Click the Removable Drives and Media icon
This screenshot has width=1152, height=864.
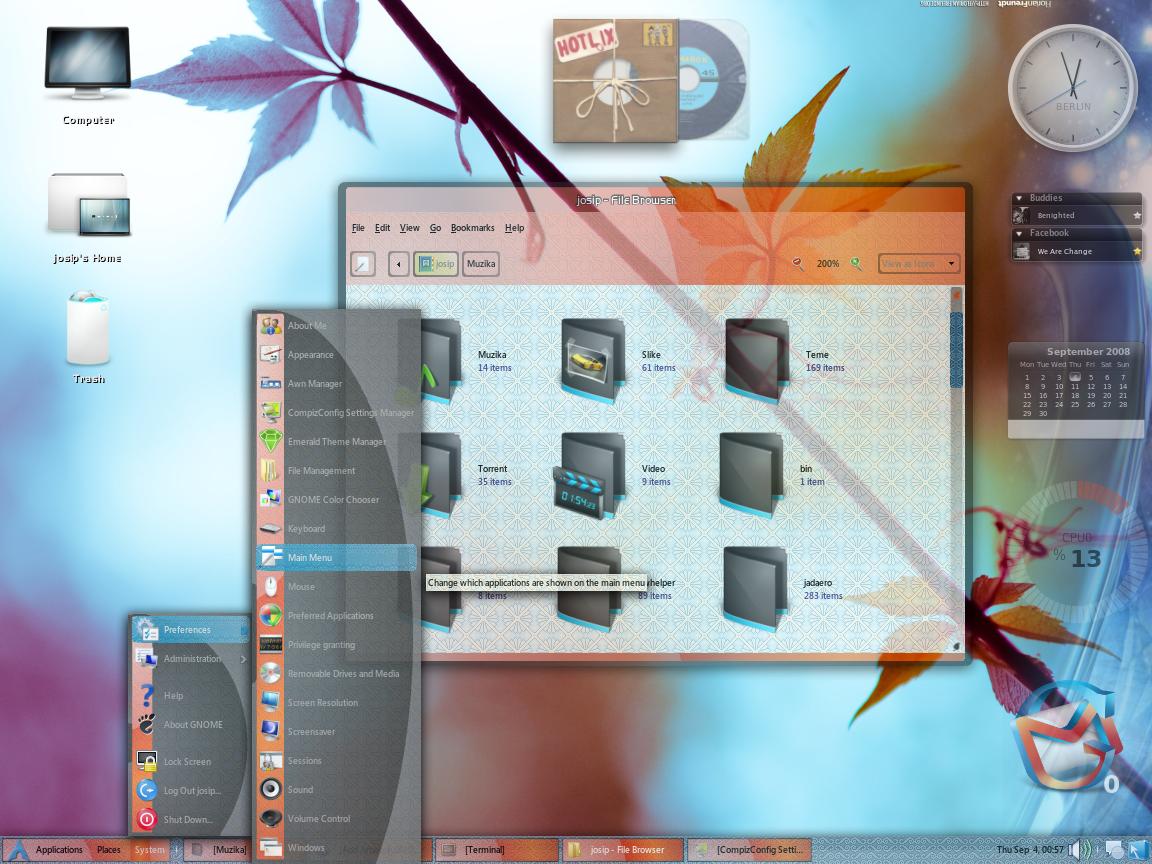pyautogui.click(x=270, y=674)
